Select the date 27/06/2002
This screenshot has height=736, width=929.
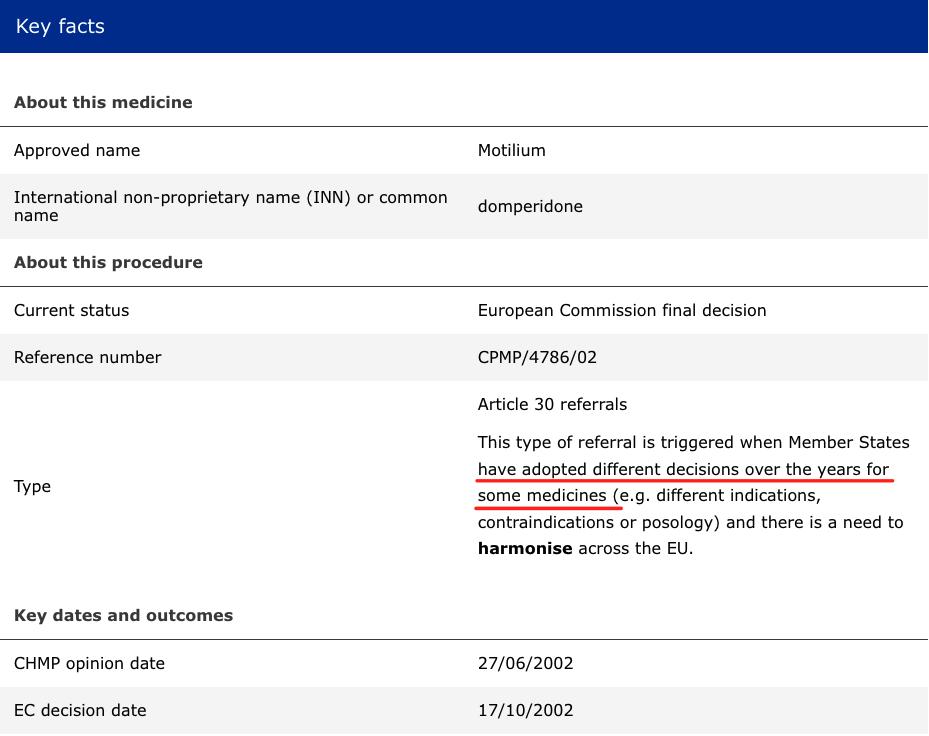click(x=525, y=664)
